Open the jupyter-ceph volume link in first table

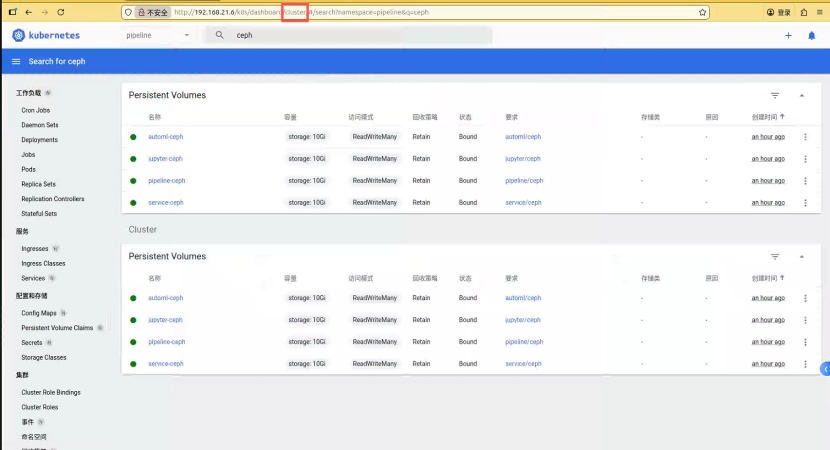165,159
